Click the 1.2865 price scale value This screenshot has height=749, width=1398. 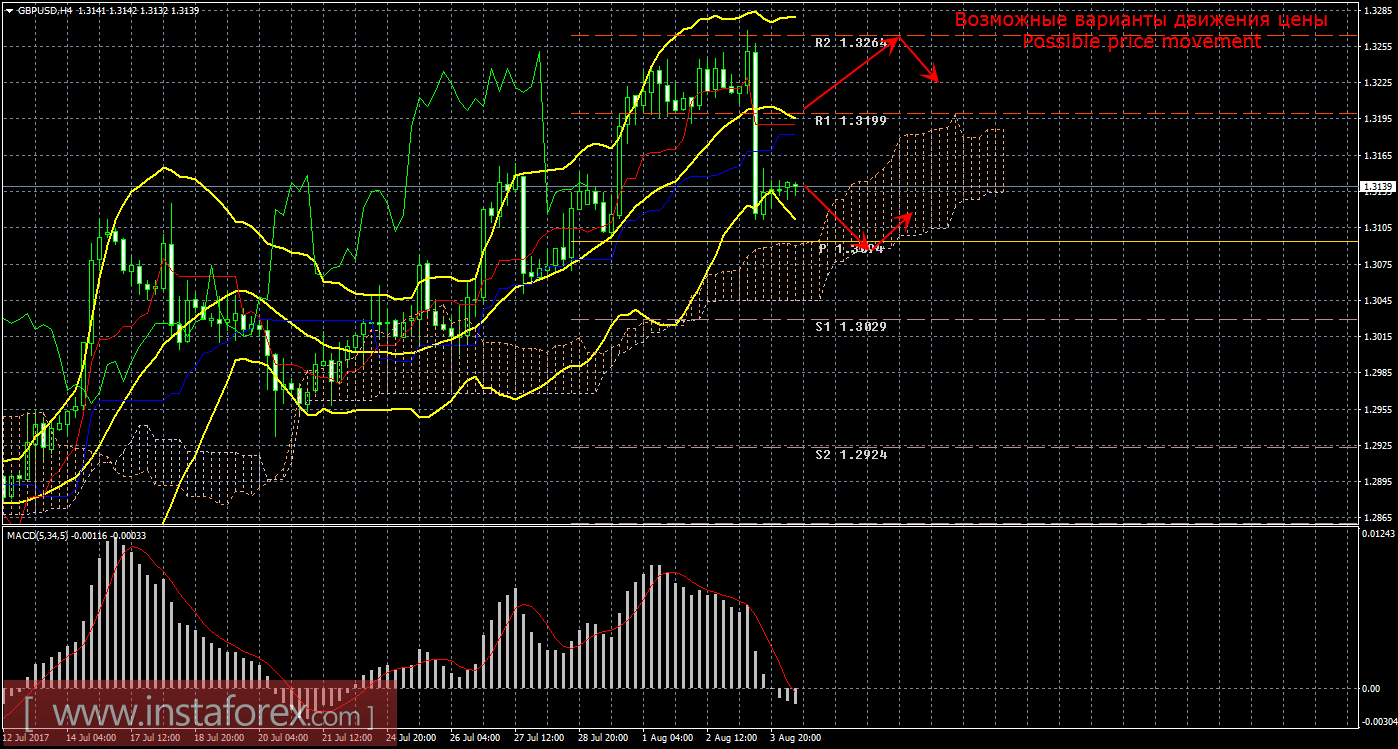[x=1376, y=518]
